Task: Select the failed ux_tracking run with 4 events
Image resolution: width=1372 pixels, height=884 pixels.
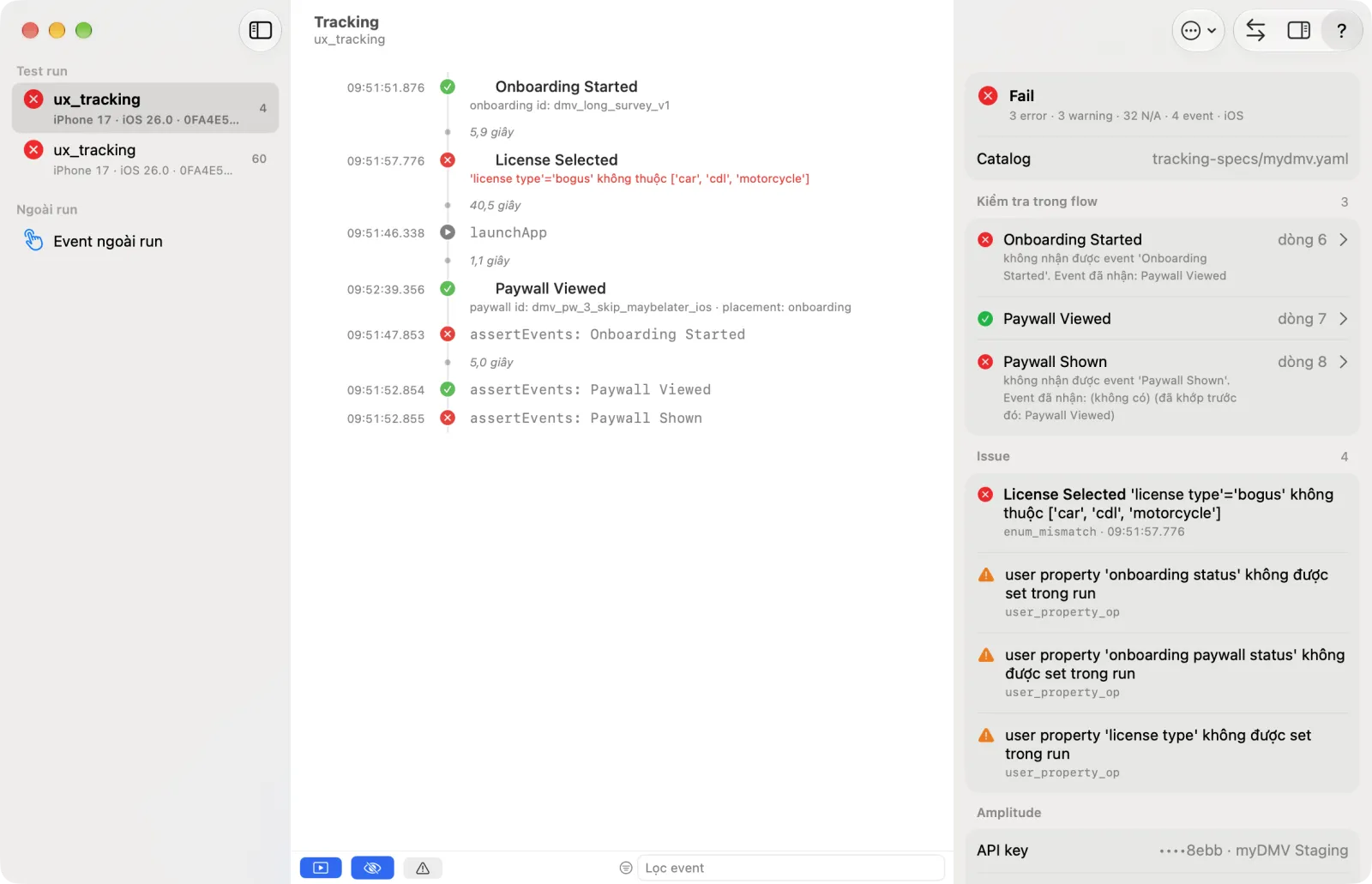Action: coord(145,108)
